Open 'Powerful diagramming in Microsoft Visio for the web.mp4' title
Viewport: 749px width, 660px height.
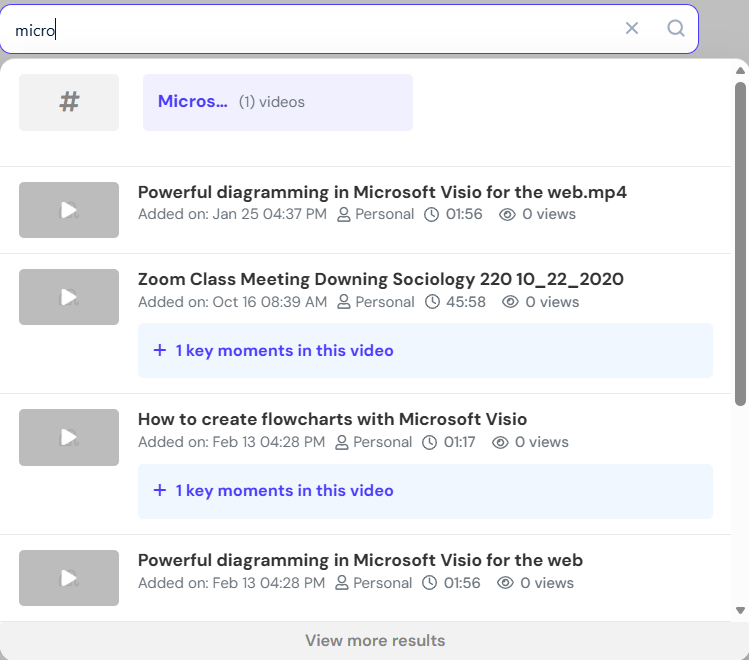(382, 192)
